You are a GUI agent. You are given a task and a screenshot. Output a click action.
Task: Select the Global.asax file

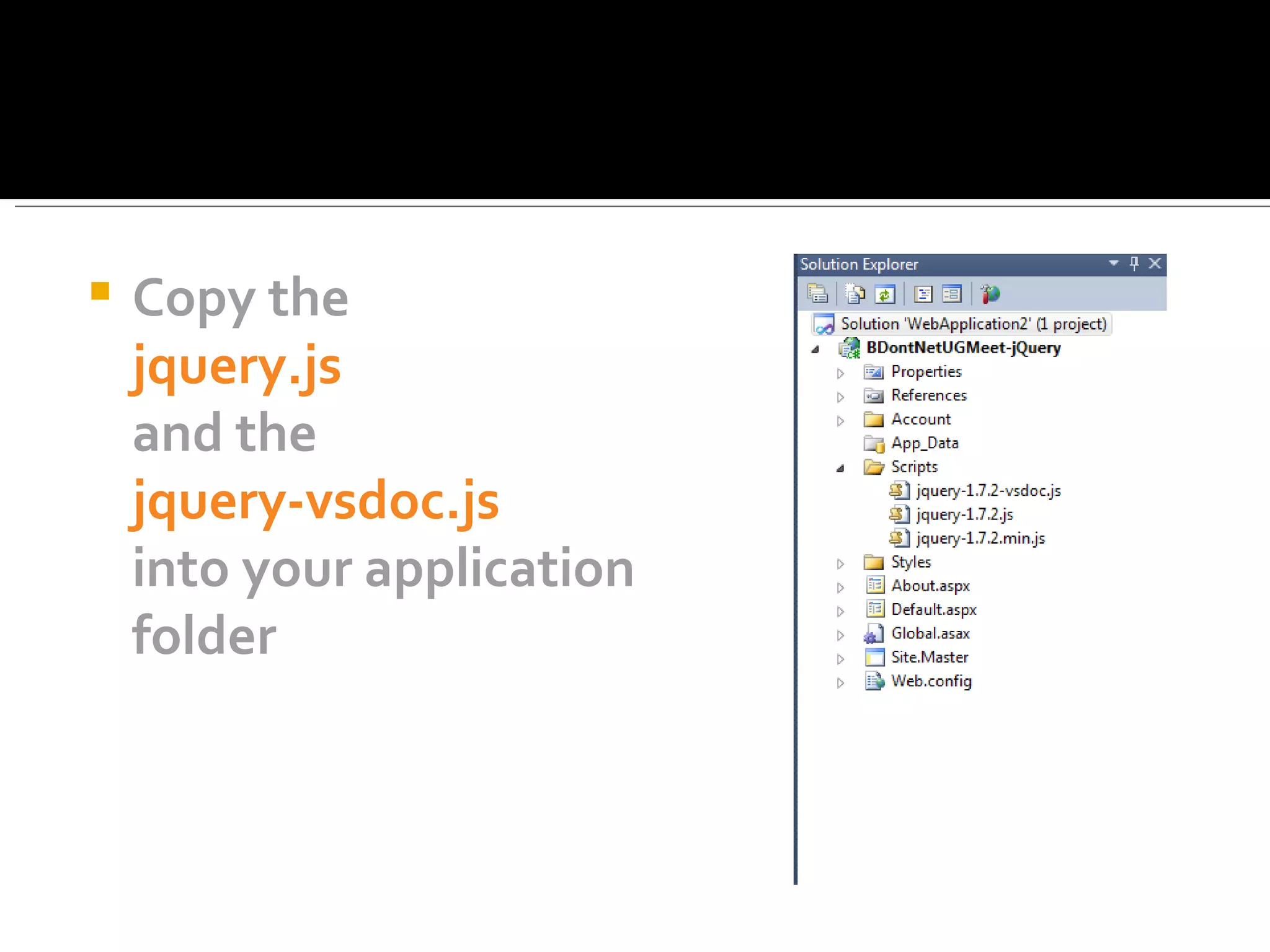[x=930, y=633]
